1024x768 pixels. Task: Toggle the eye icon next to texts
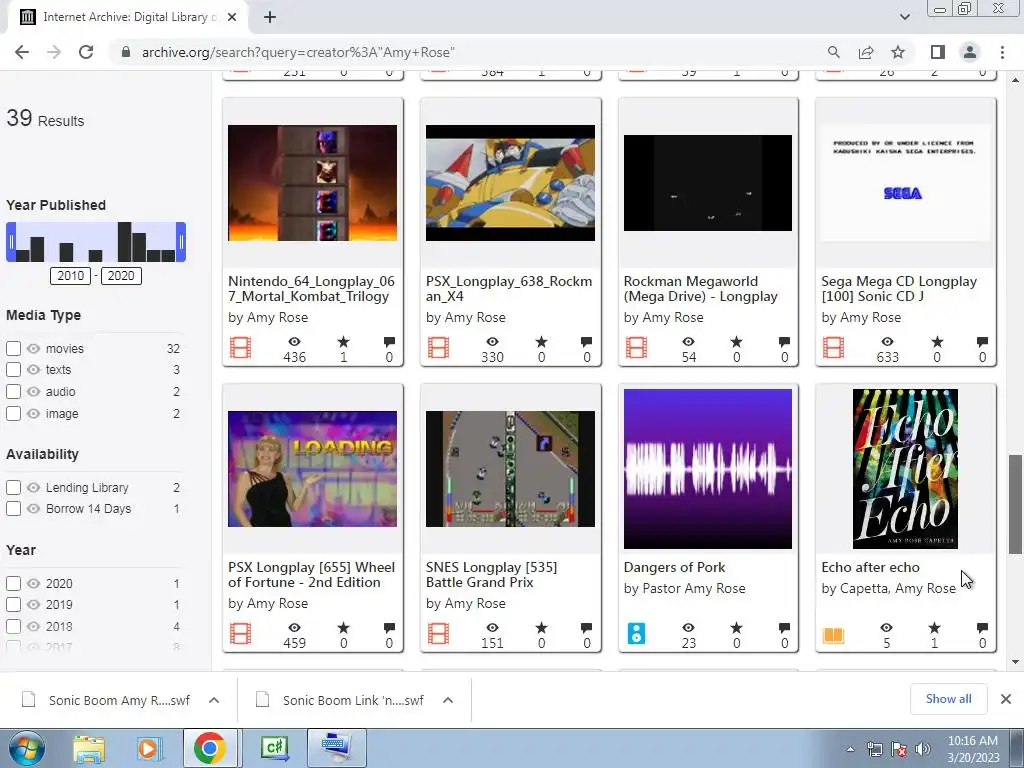coord(33,370)
